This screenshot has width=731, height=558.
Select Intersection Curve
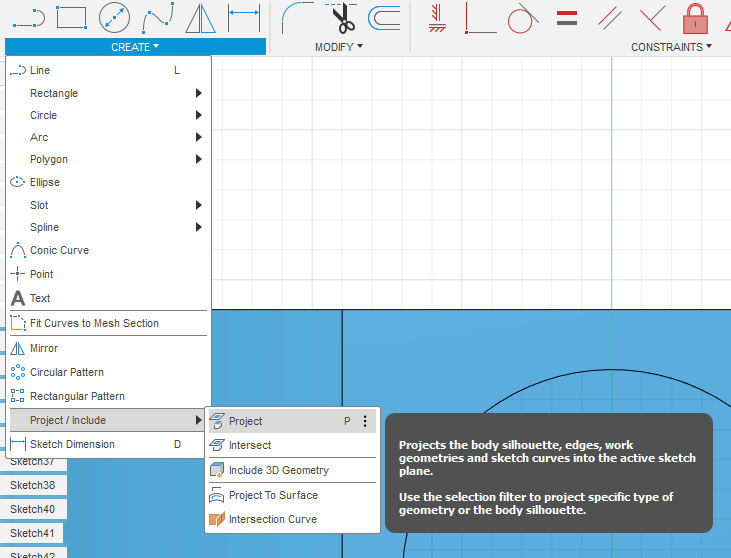tap(292, 519)
